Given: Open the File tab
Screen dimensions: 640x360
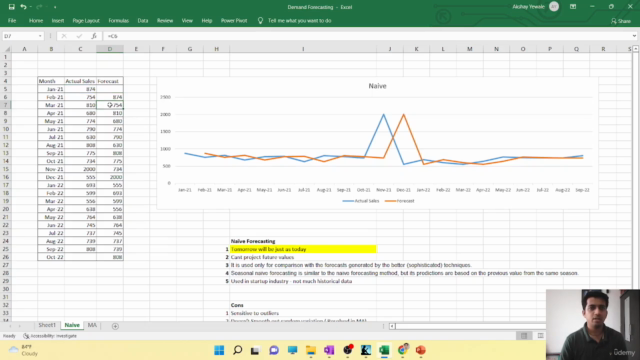Looking at the screenshot, I should point(12,20).
